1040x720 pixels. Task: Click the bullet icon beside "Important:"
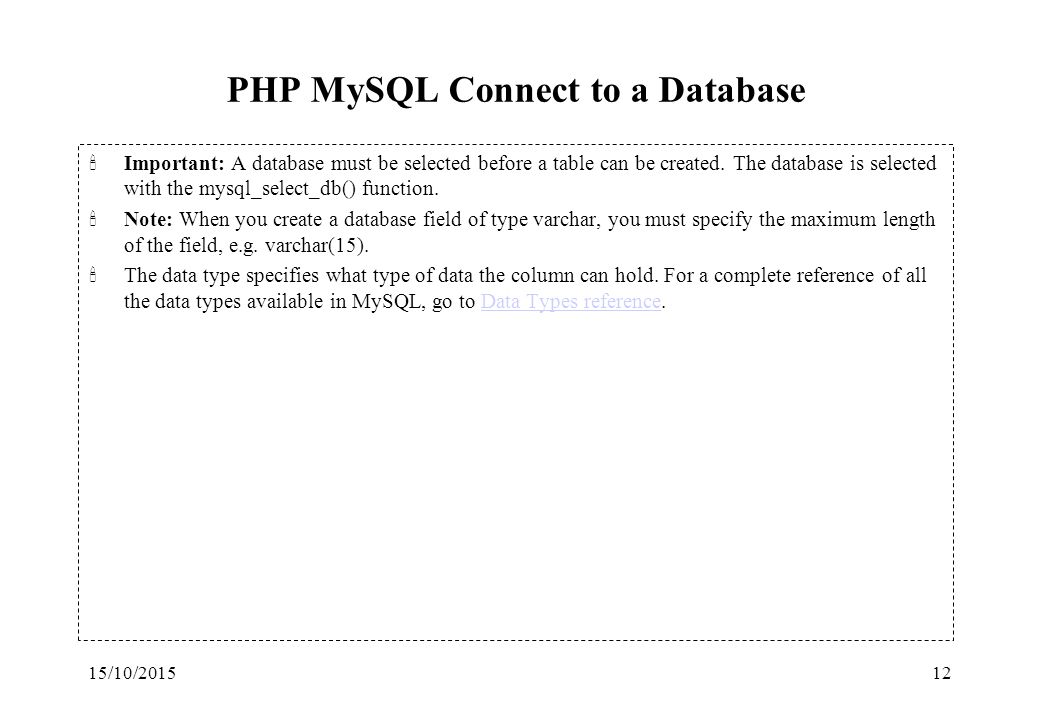click(x=93, y=163)
